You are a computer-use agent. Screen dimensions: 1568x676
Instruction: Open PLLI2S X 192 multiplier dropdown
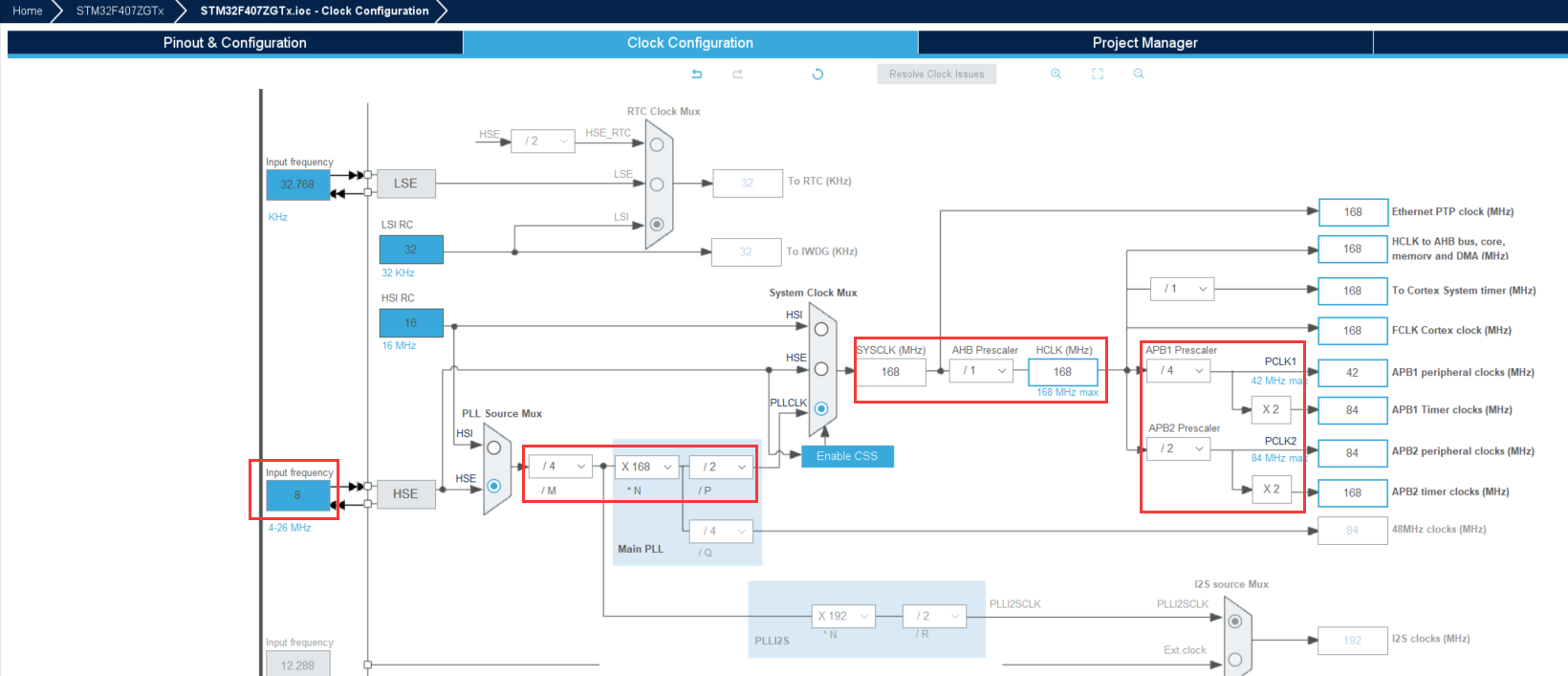(x=843, y=616)
